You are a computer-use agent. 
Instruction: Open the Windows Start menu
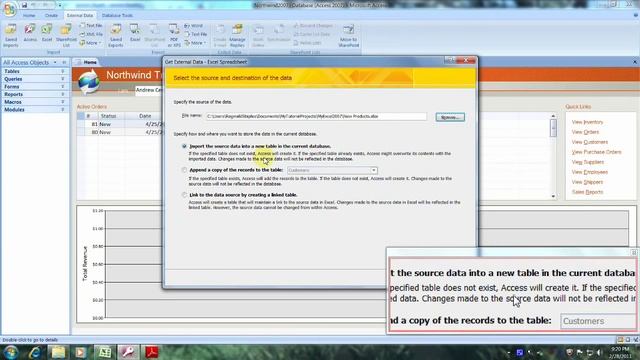coord(10,352)
